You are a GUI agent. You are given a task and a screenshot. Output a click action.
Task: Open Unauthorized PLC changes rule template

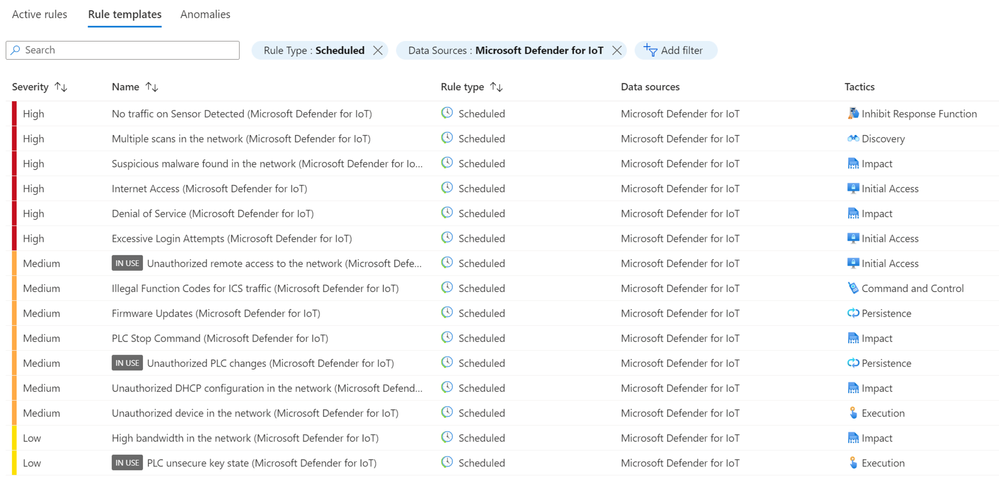[270, 363]
